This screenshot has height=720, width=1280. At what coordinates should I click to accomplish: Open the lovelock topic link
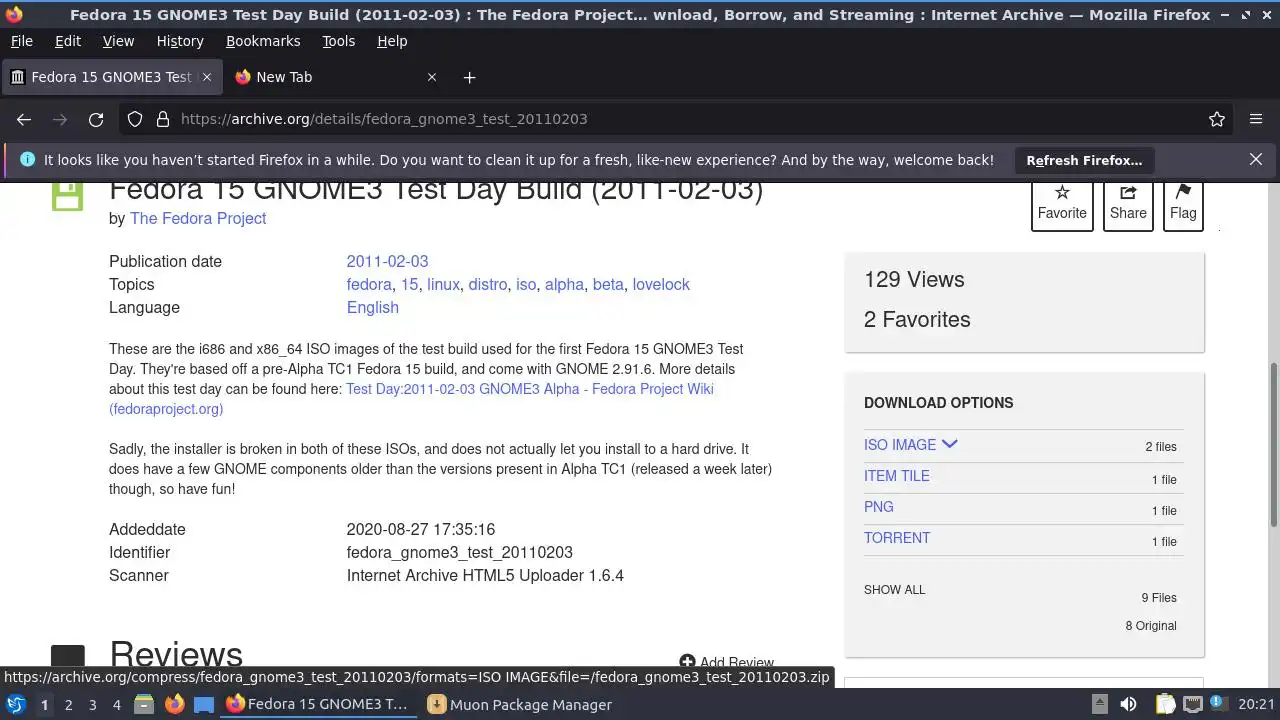pyautogui.click(x=661, y=284)
